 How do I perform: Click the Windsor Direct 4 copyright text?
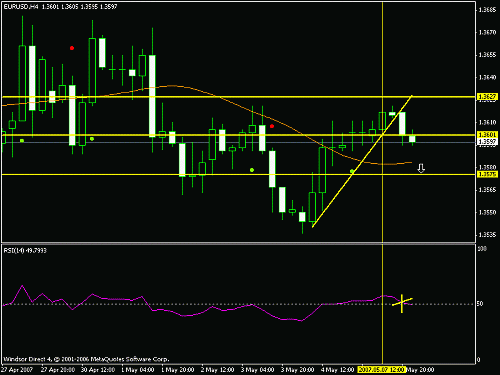pos(86,359)
